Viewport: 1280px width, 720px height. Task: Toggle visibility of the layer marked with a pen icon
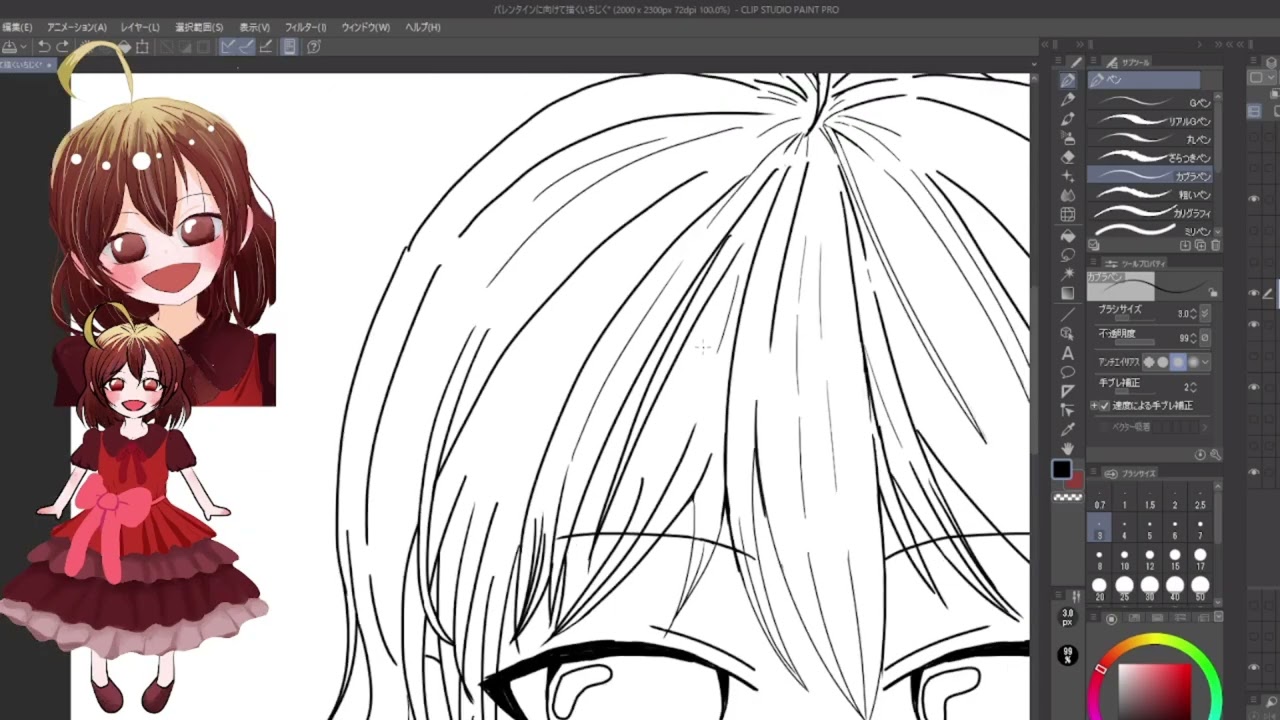(1254, 292)
